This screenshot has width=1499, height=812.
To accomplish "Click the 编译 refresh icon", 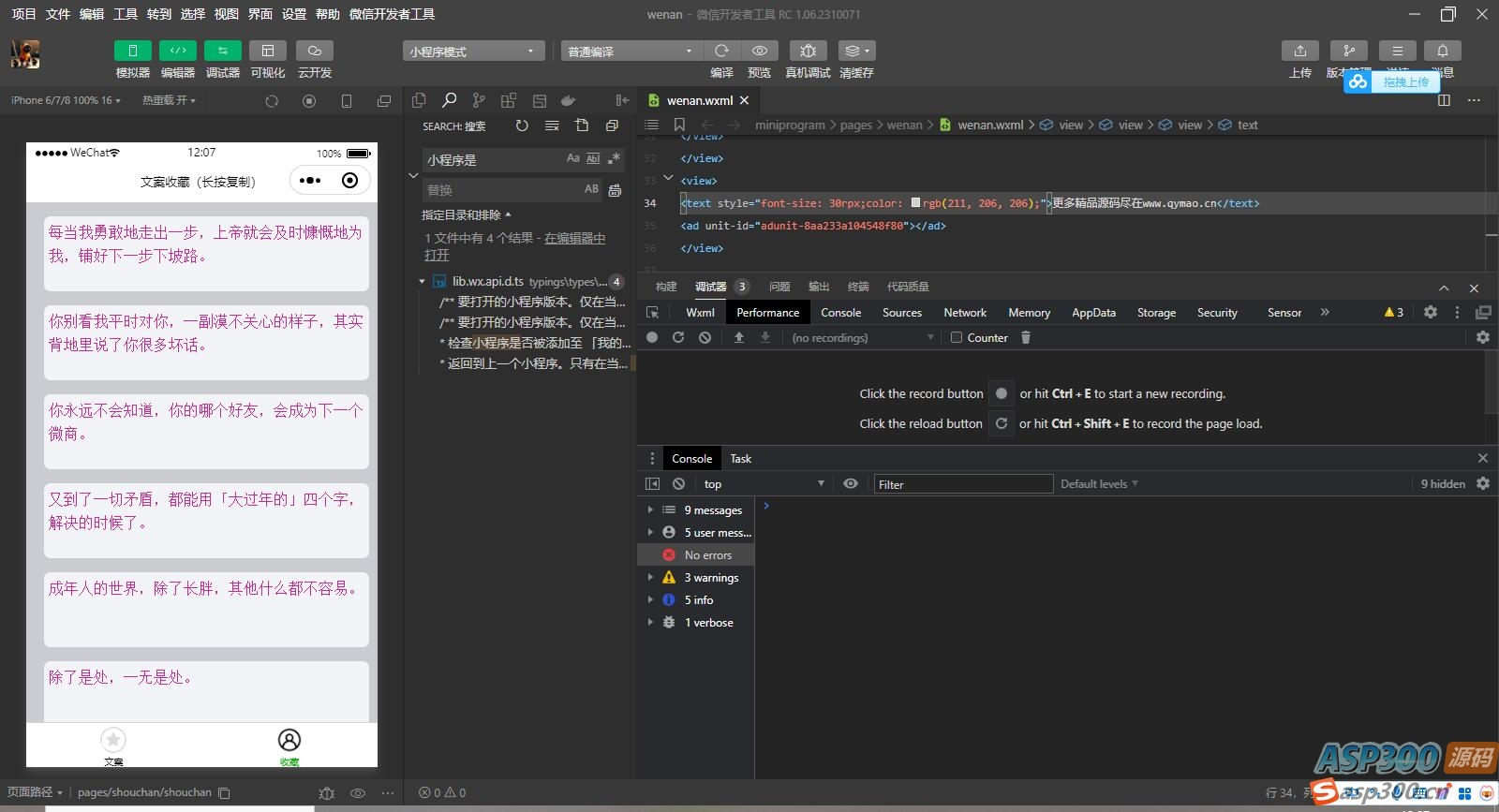I will 721,51.
